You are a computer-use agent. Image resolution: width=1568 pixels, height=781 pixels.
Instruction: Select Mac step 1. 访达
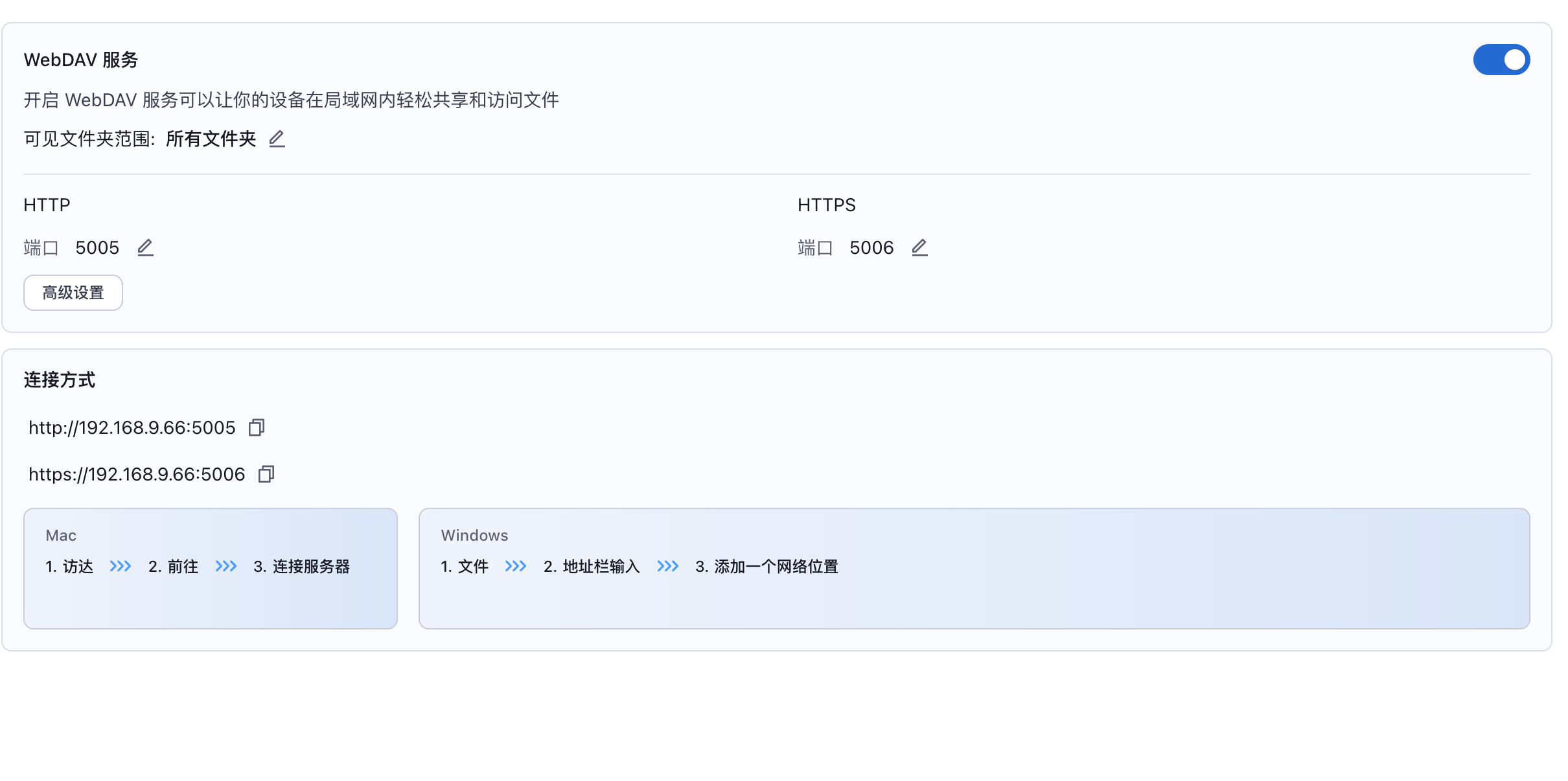tap(69, 567)
